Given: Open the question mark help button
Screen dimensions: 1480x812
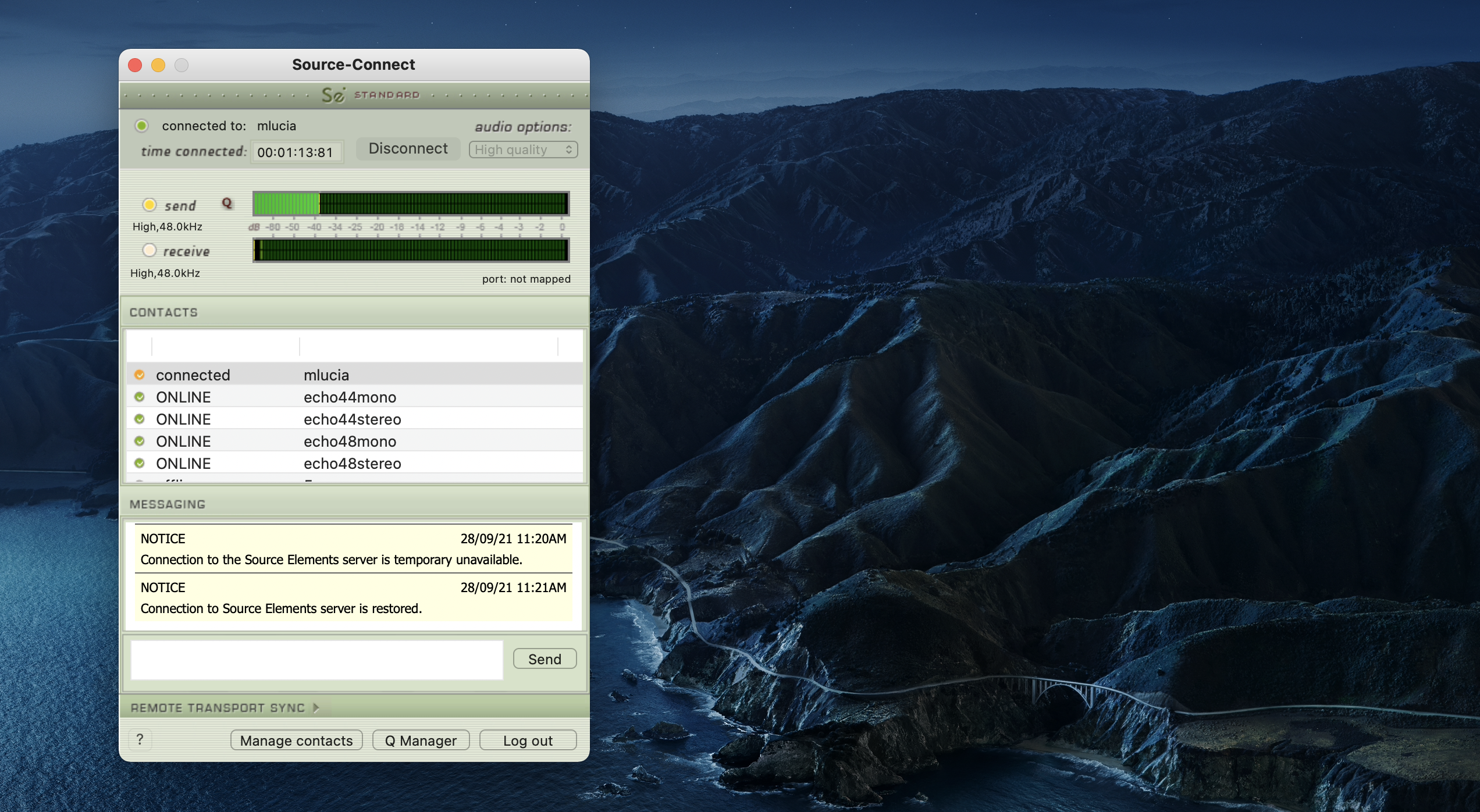Looking at the screenshot, I should (x=140, y=739).
